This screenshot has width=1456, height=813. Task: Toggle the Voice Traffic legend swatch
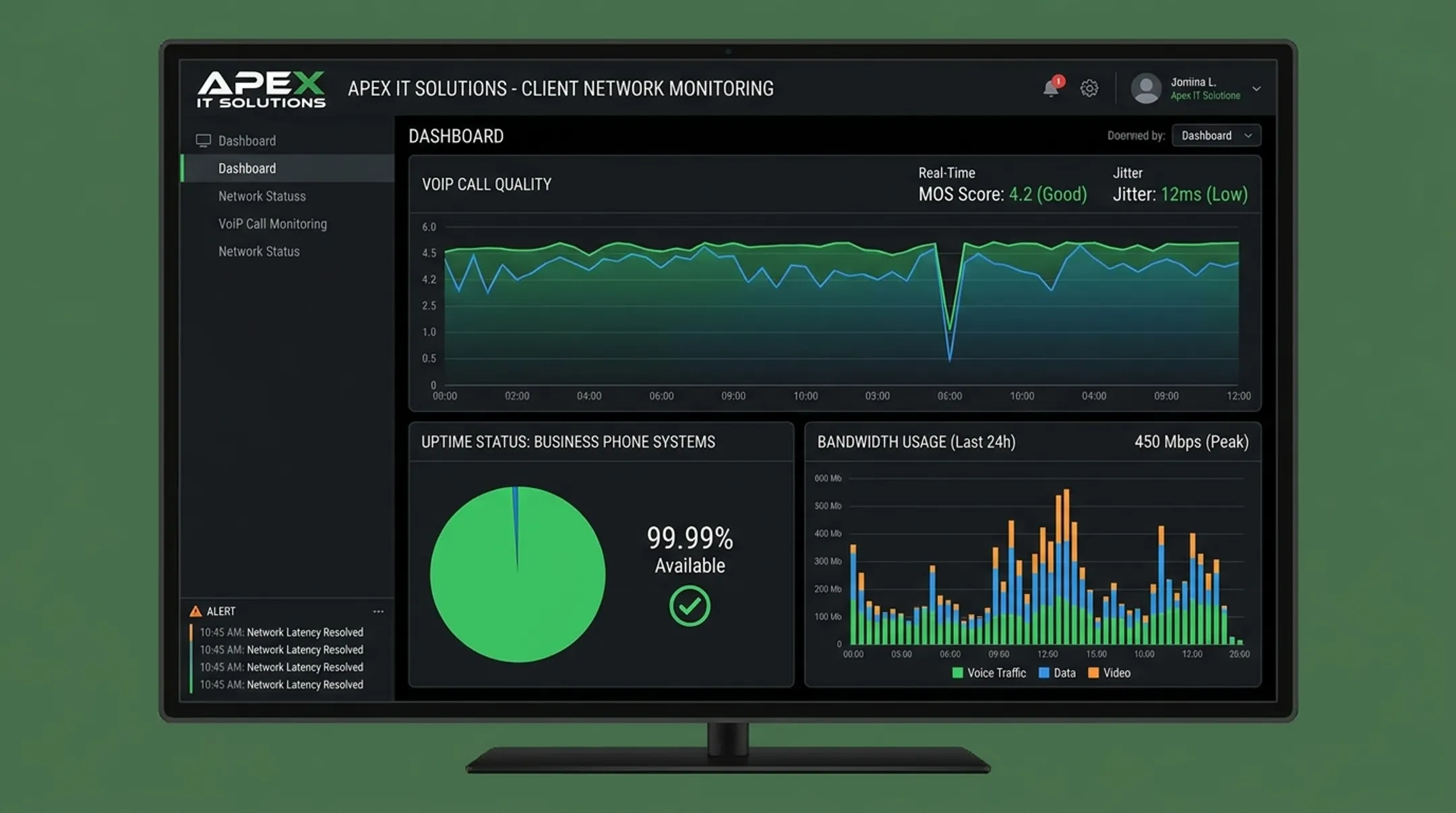[x=957, y=673]
